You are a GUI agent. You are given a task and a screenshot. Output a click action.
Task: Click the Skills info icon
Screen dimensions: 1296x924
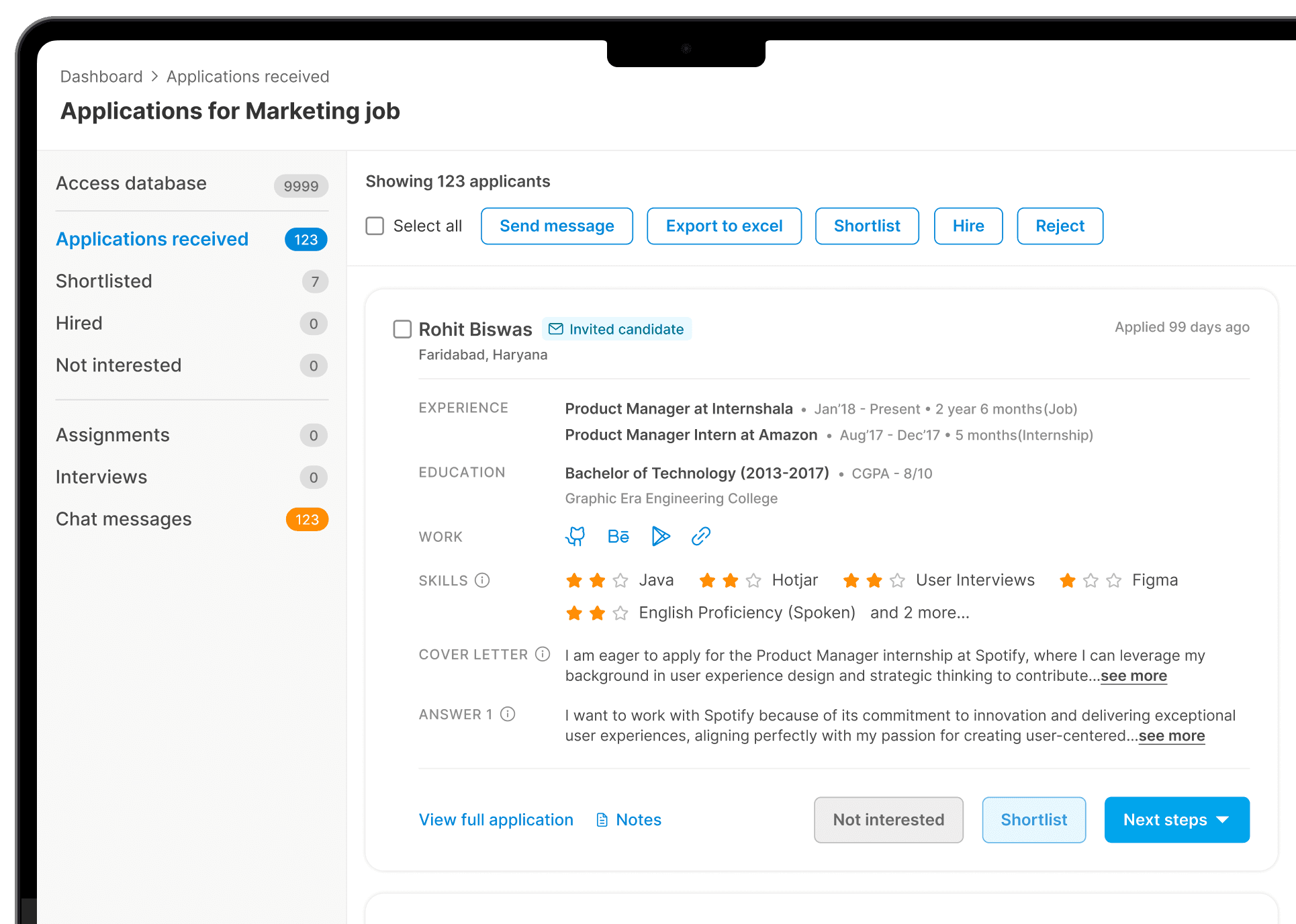482,580
